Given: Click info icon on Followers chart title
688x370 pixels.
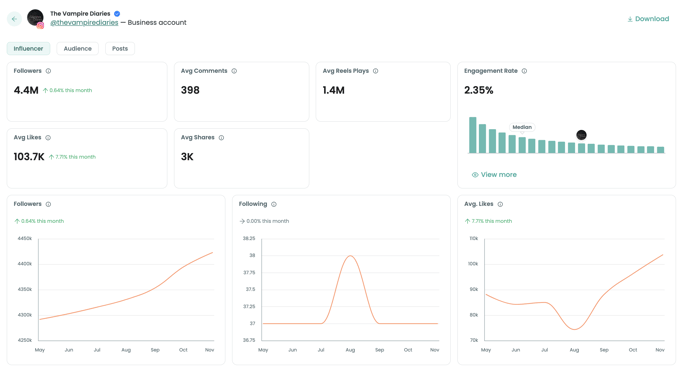Looking at the screenshot, I should tap(48, 204).
